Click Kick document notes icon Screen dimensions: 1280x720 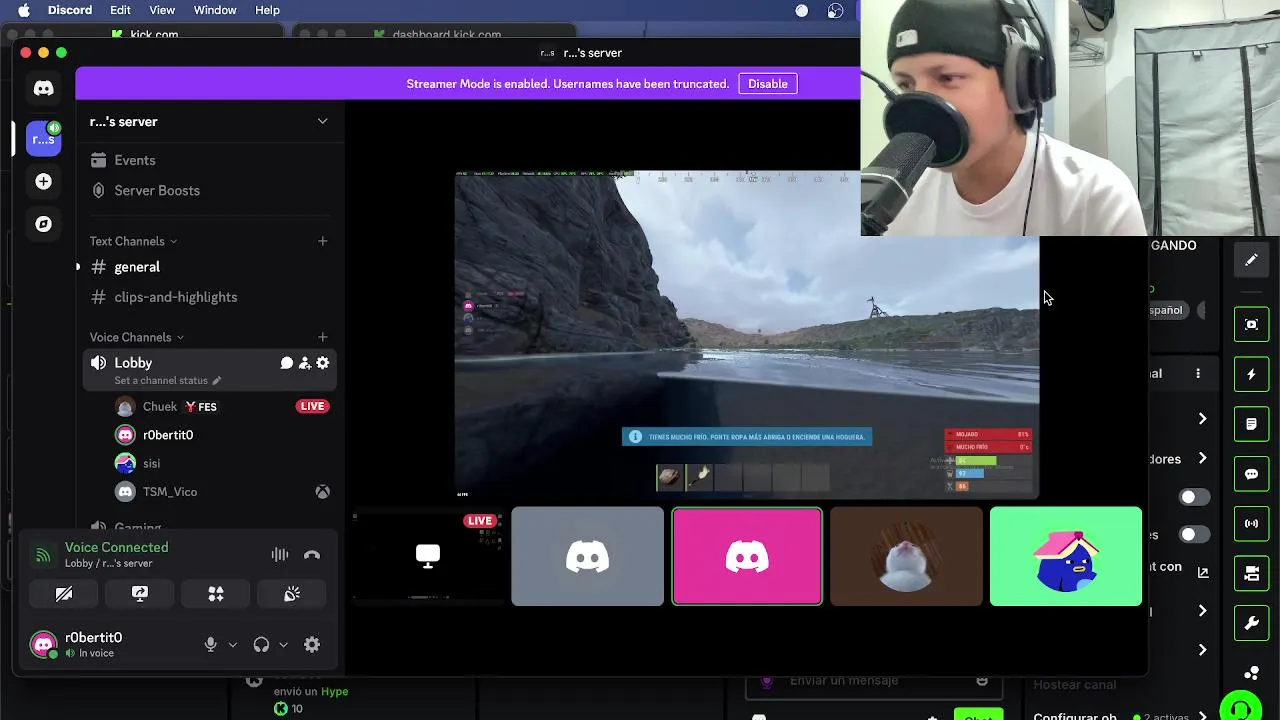click(x=1251, y=424)
